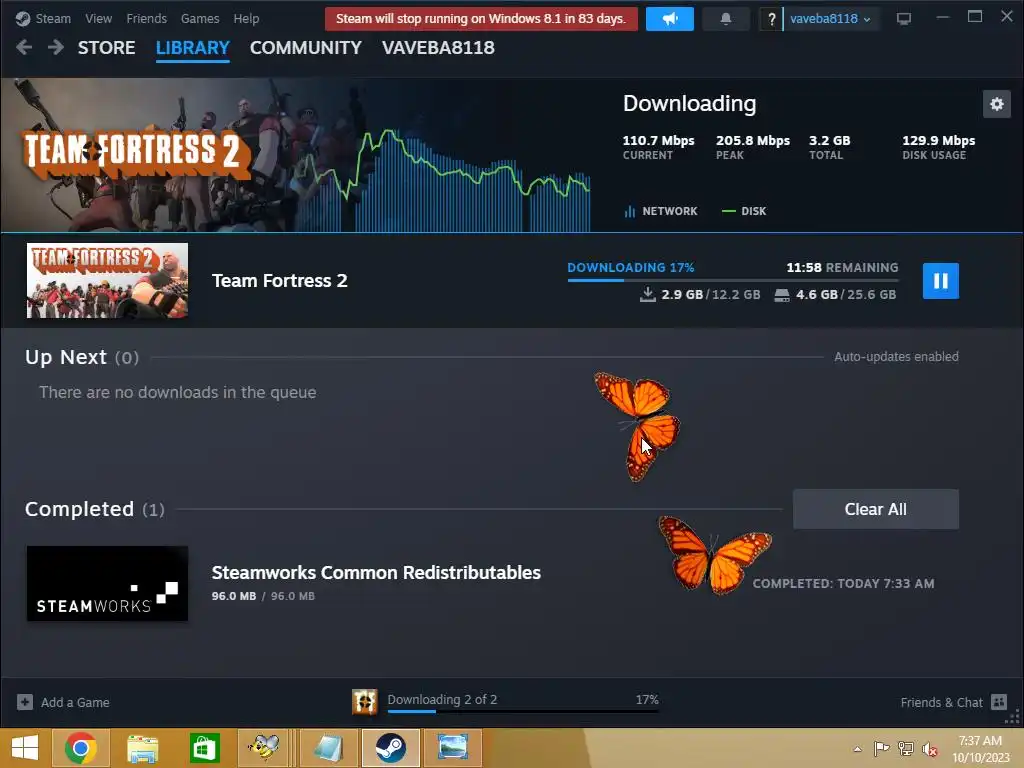Open the question mark help icon
1024x768 pixels.
point(771,19)
